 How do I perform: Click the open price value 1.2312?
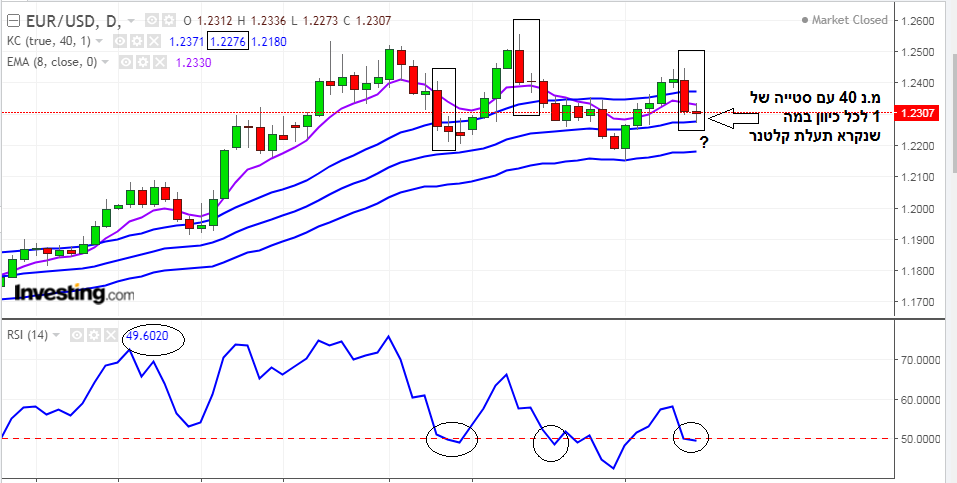[x=213, y=21]
